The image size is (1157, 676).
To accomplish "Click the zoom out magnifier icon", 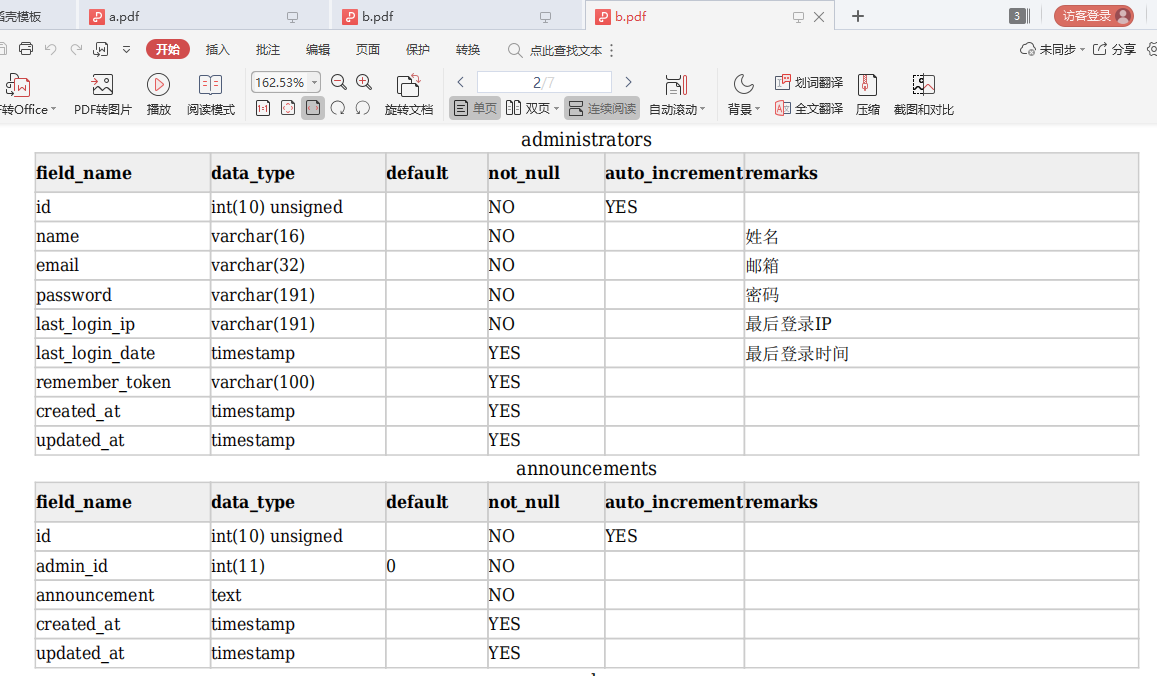I will (339, 82).
